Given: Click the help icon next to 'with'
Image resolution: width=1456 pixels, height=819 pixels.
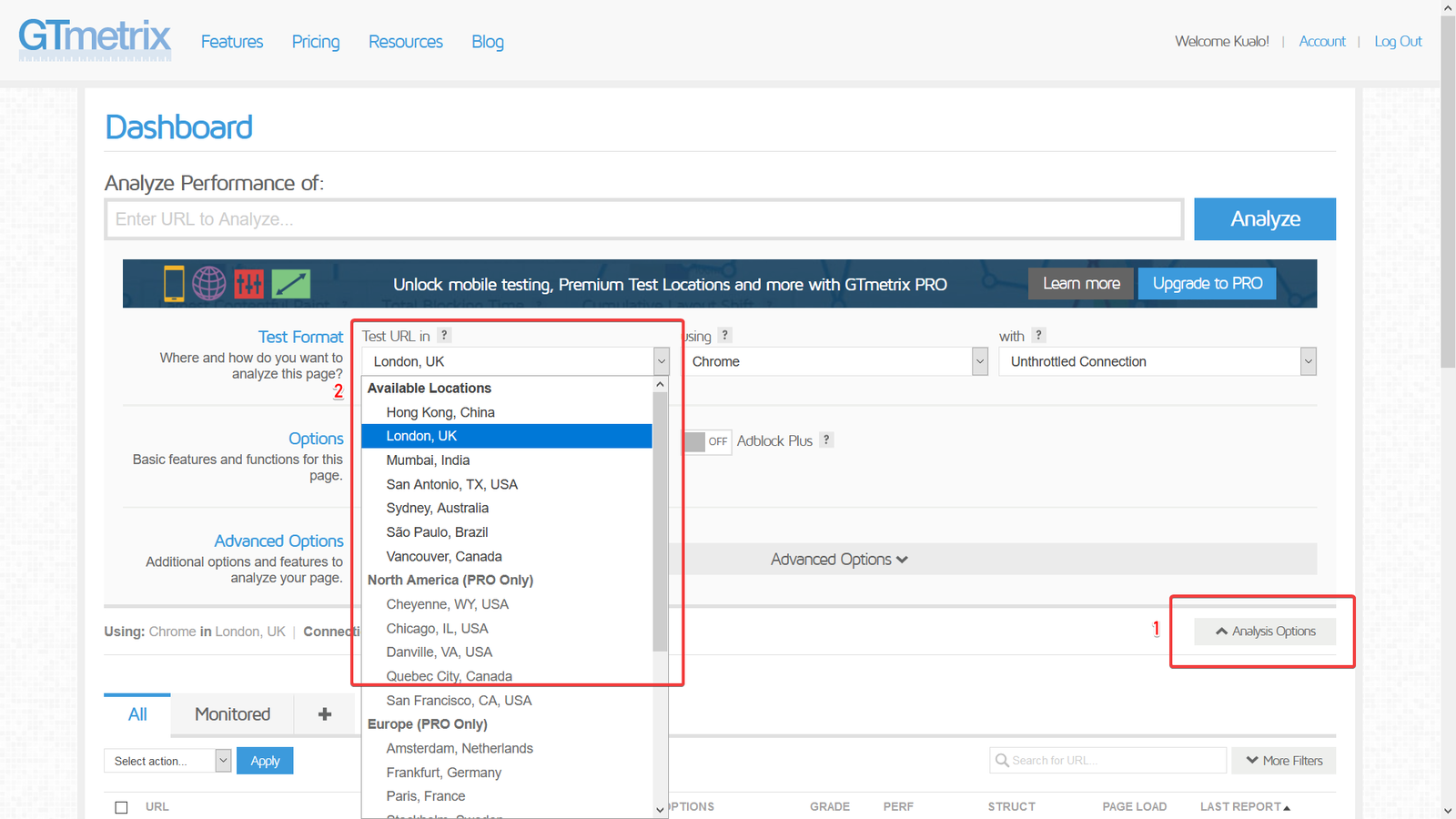Looking at the screenshot, I should click(1038, 335).
